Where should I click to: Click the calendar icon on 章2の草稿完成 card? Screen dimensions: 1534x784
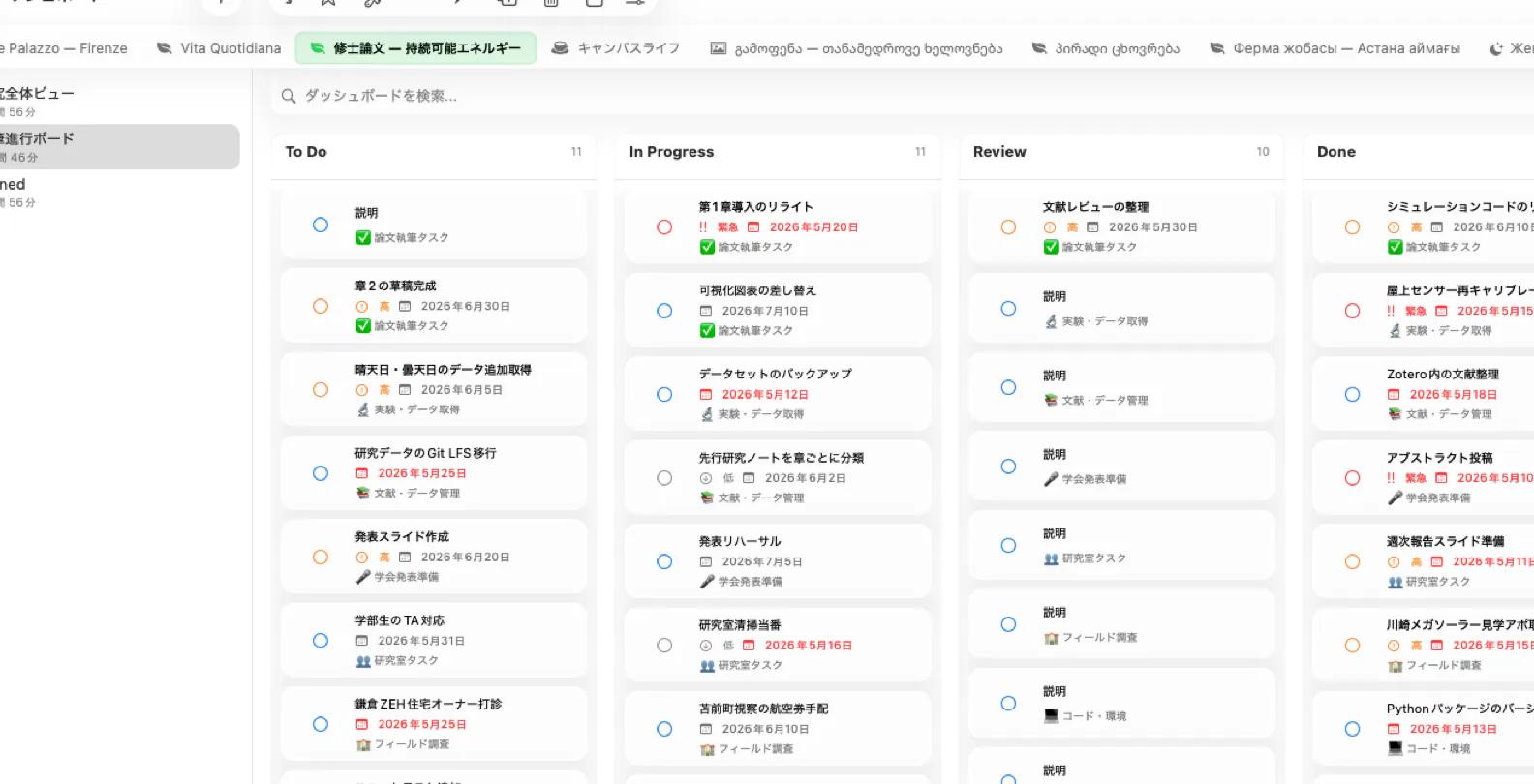pyautogui.click(x=405, y=306)
